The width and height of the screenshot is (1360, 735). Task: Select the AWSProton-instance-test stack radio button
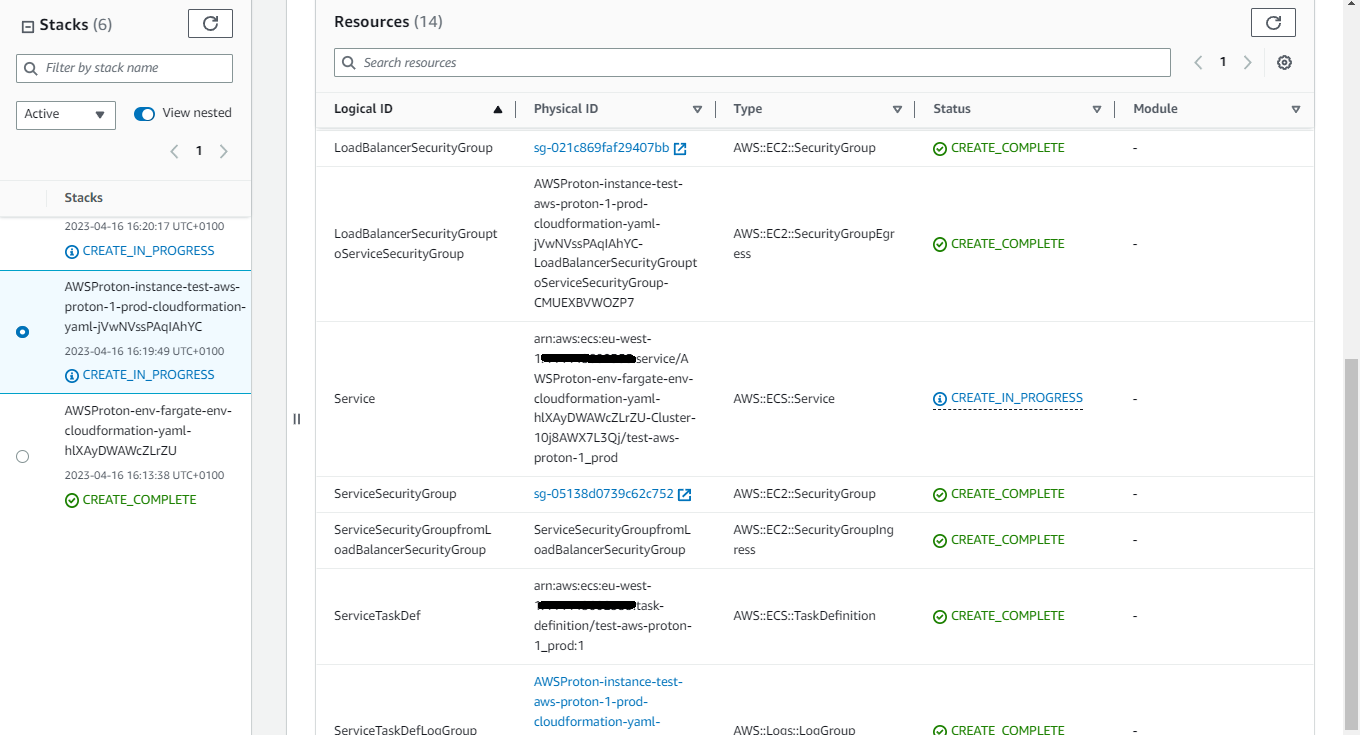(x=22, y=331)
